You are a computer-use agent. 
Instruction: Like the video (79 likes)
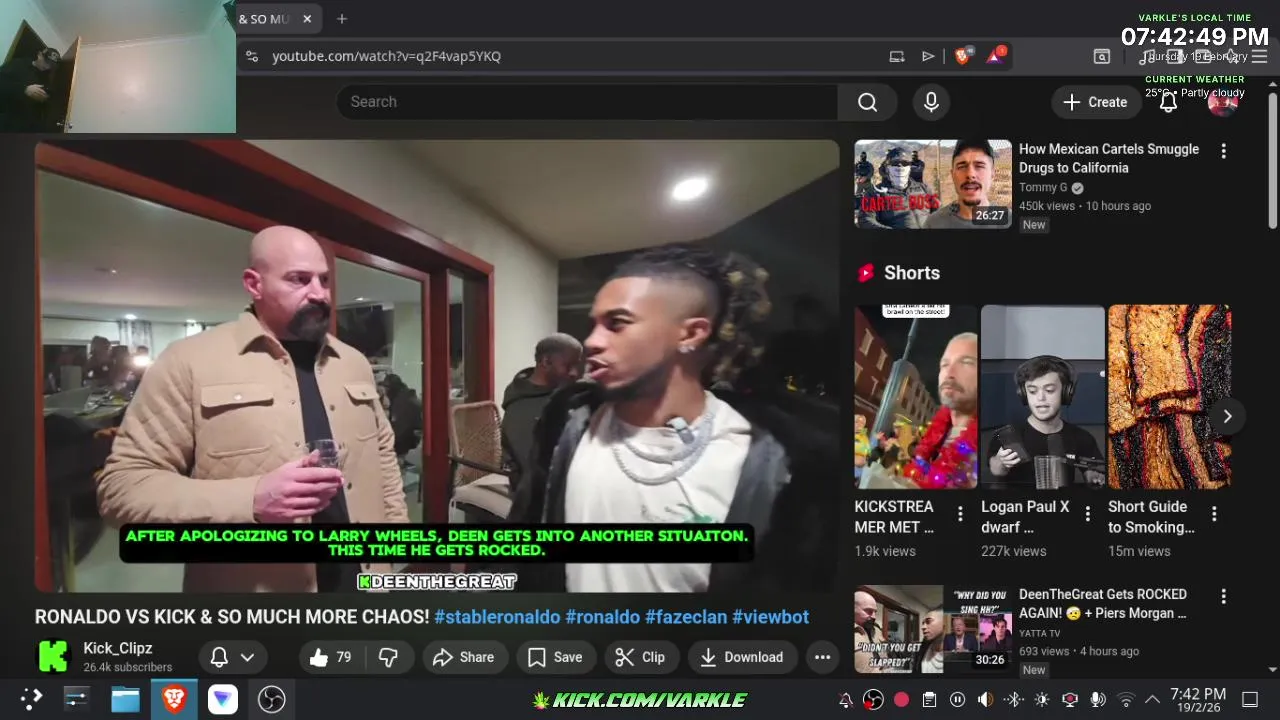pyautogui.click(x=330, y=657)
